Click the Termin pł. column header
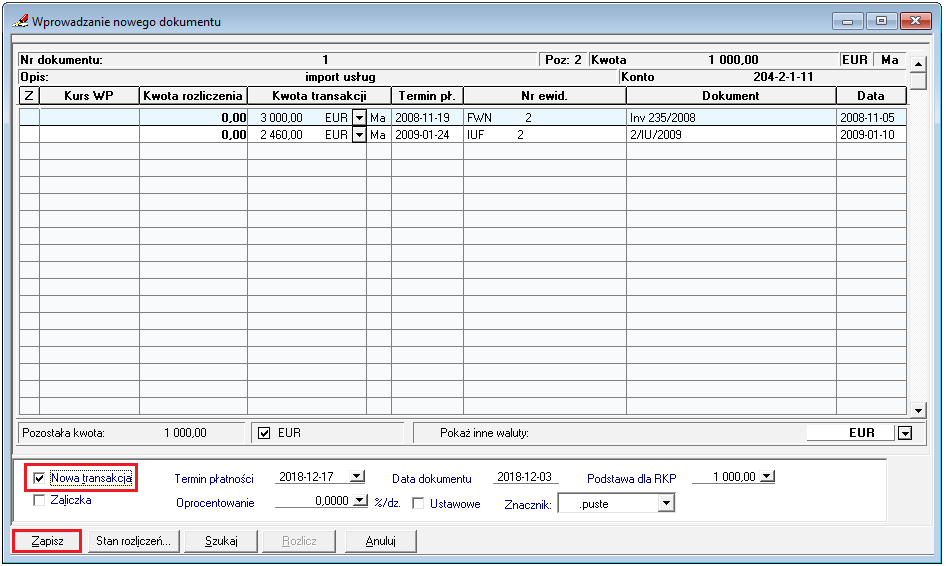Screen dimensions: 946x566 [427, 95]
